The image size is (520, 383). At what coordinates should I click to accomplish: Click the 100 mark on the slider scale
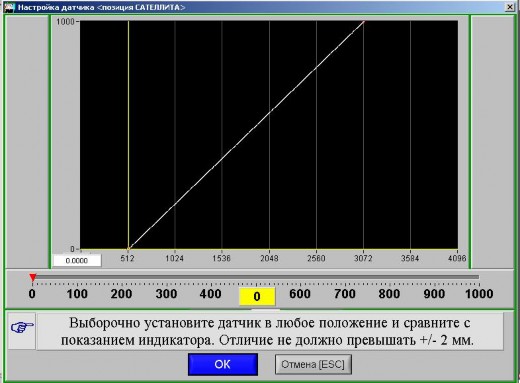(x=77, y=294)
